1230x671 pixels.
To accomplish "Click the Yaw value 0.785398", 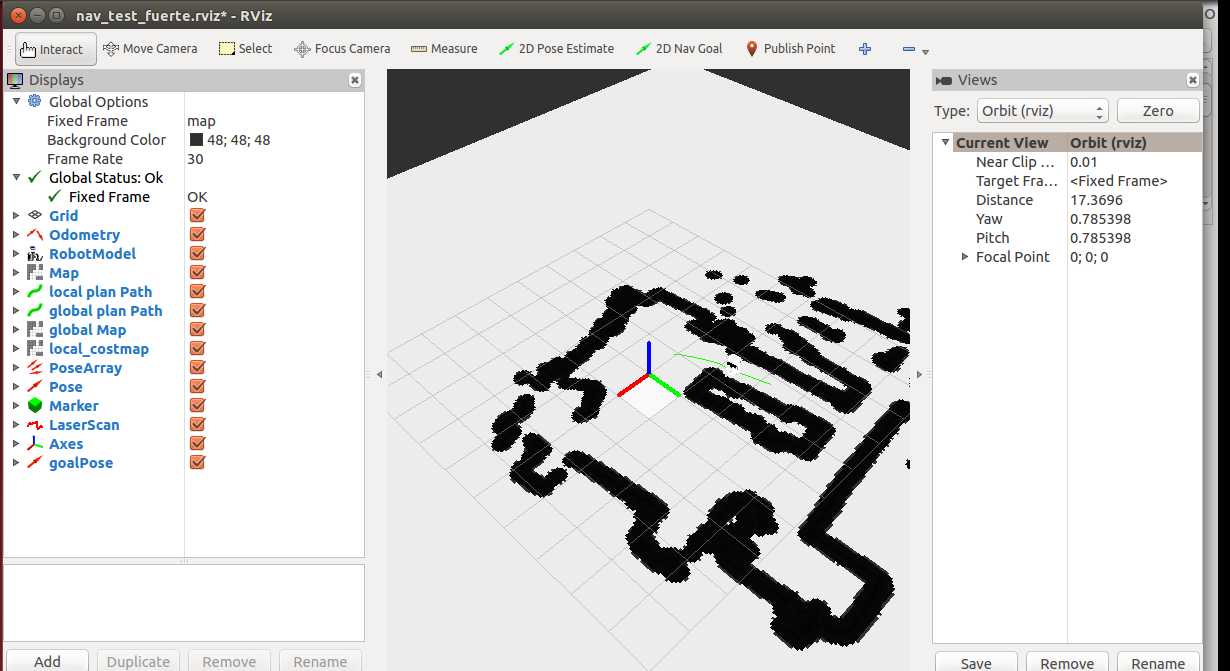I will 1100,219.
